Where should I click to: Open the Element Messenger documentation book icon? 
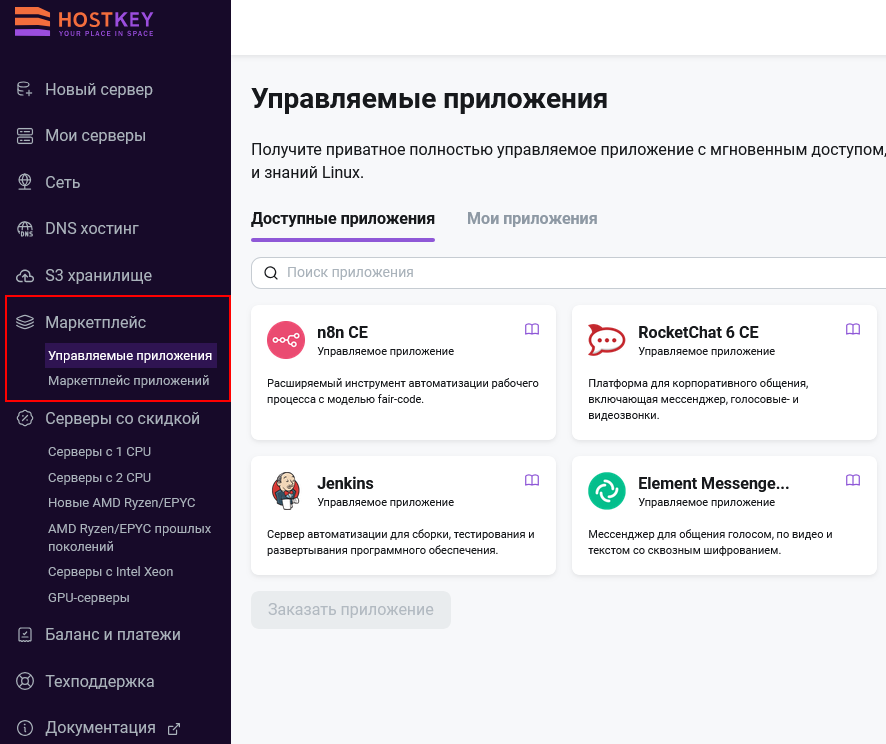tap(853, 480)
